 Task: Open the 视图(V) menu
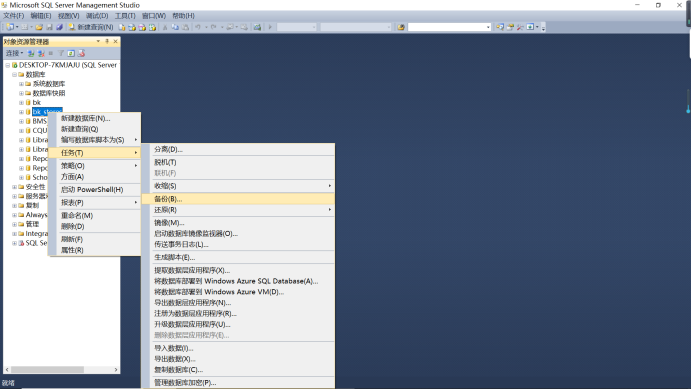[68, 16]
